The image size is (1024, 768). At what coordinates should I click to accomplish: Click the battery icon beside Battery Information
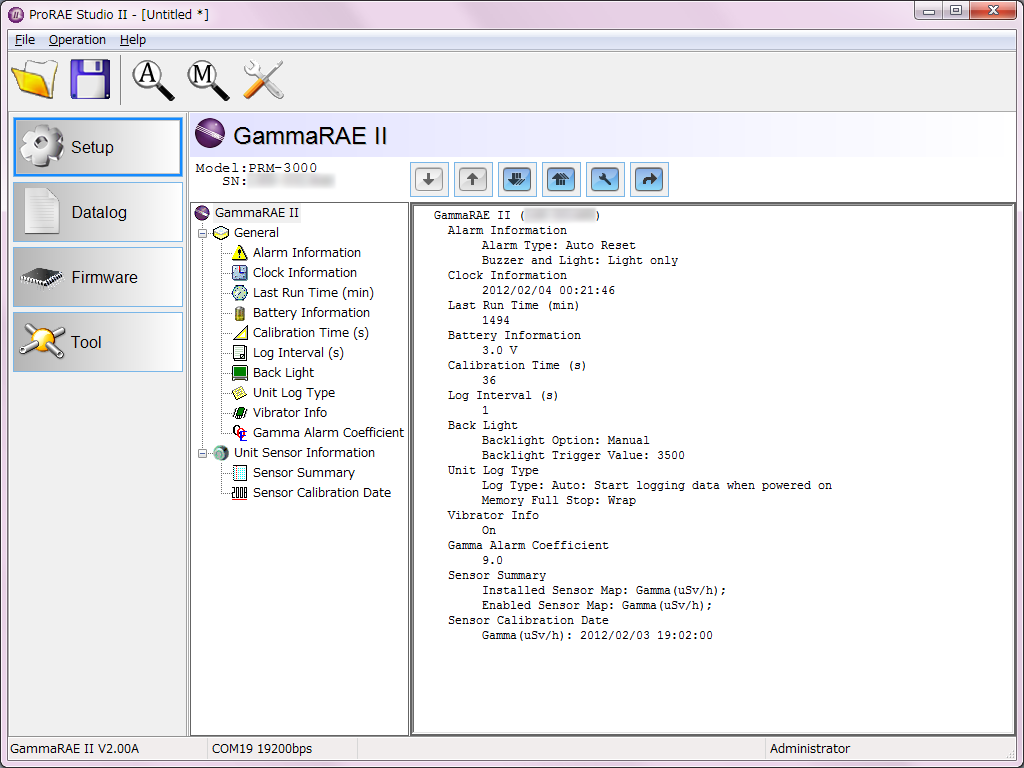(x=240, y=313)
